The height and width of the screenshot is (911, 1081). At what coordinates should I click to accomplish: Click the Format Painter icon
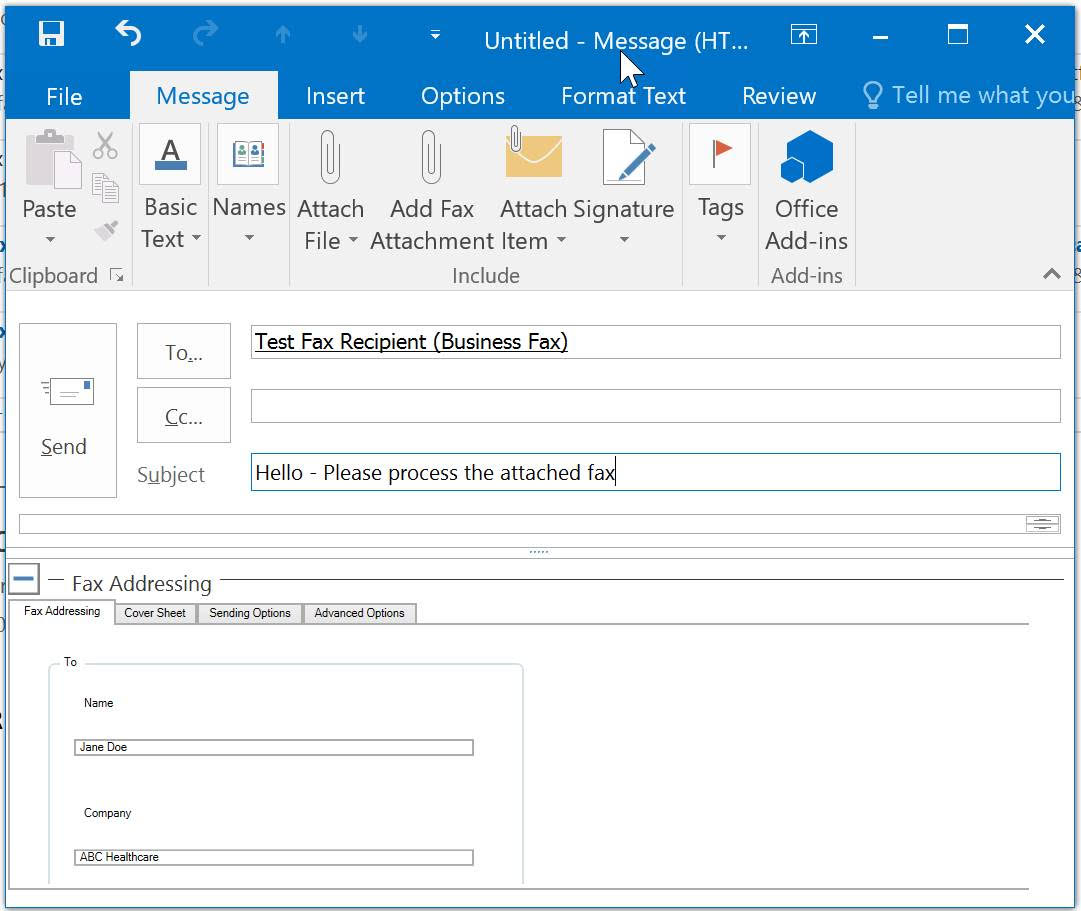(x=106, y=230)
